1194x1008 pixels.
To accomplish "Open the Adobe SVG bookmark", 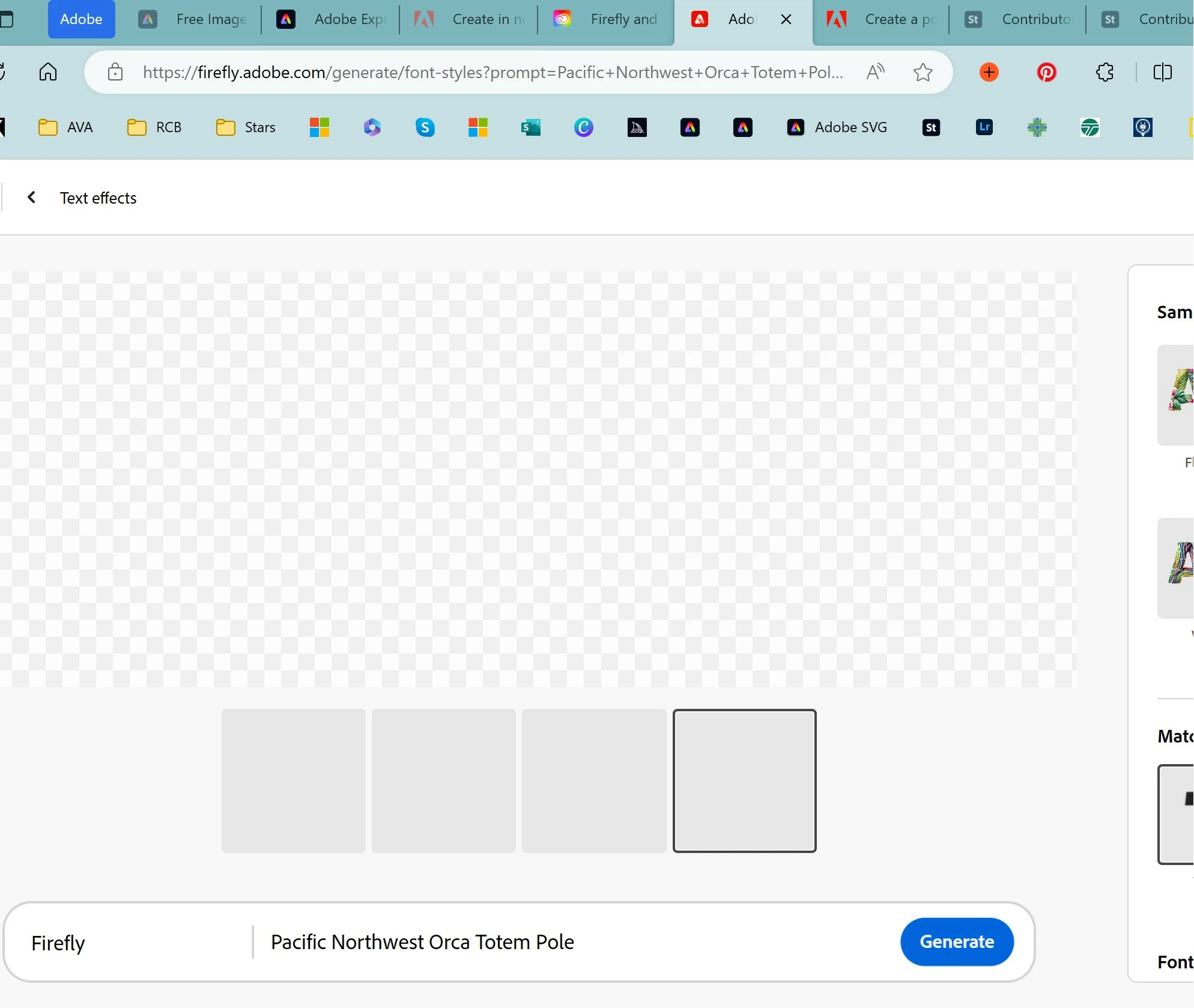I will 837,127.
